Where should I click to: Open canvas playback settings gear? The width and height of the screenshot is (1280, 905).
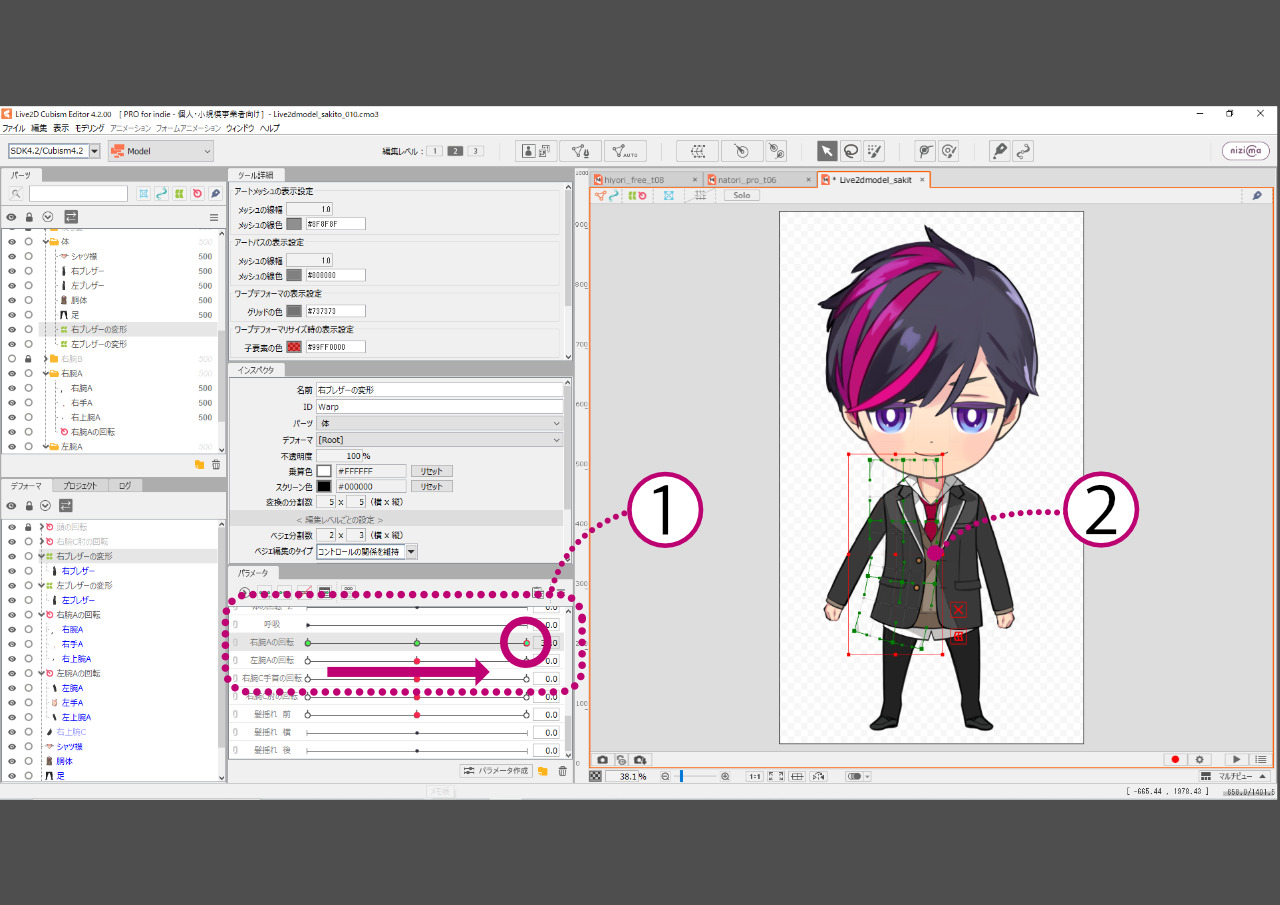pyautogui.click(x=1199, y=760)
